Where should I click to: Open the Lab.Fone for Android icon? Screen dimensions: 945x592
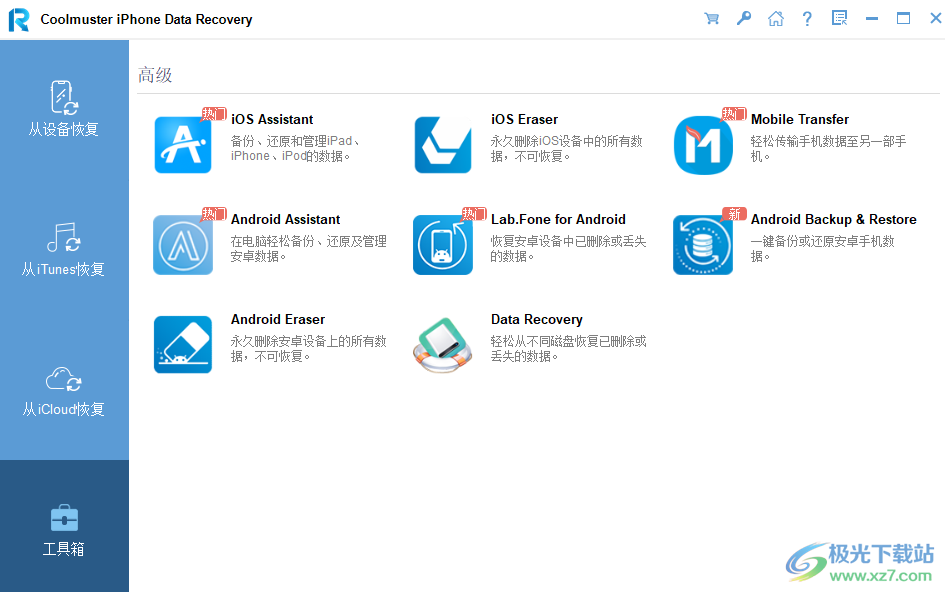pos(443,245)
